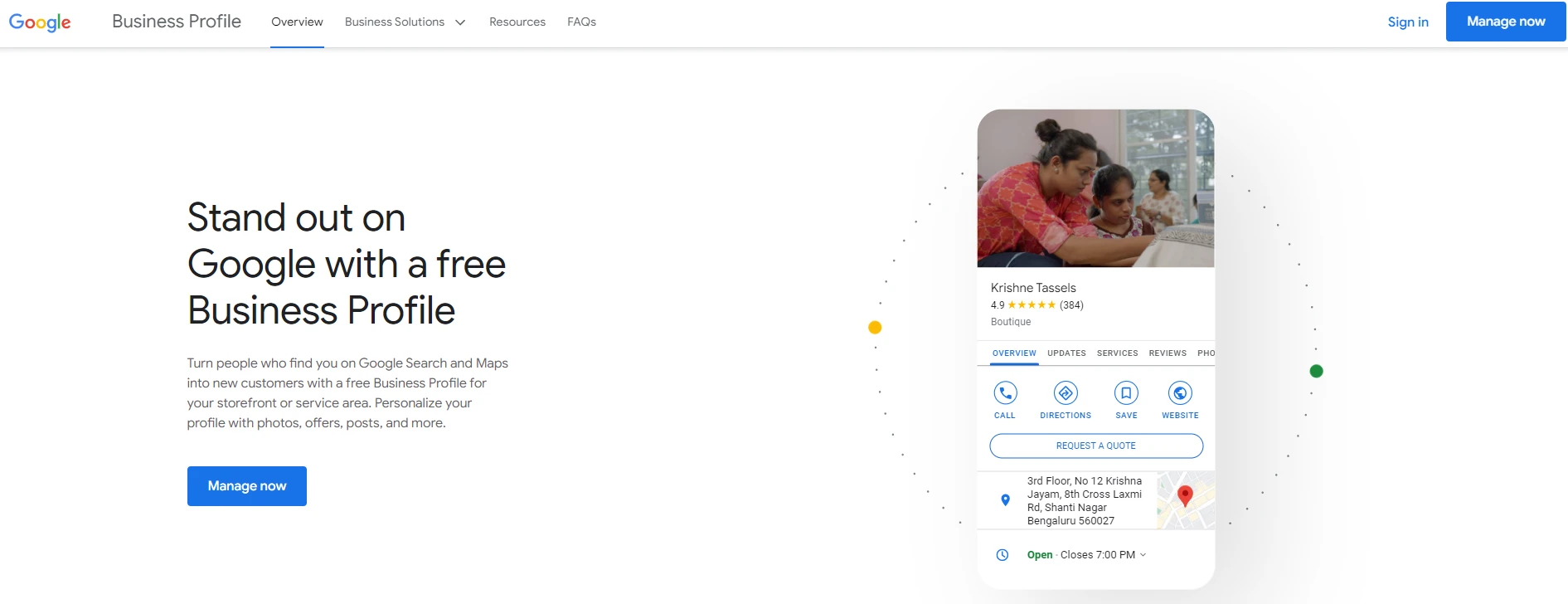Click the Website globe icon
Image resolution: width=1568 pixels, height=604 pixels.
[x=1180, y=392]
